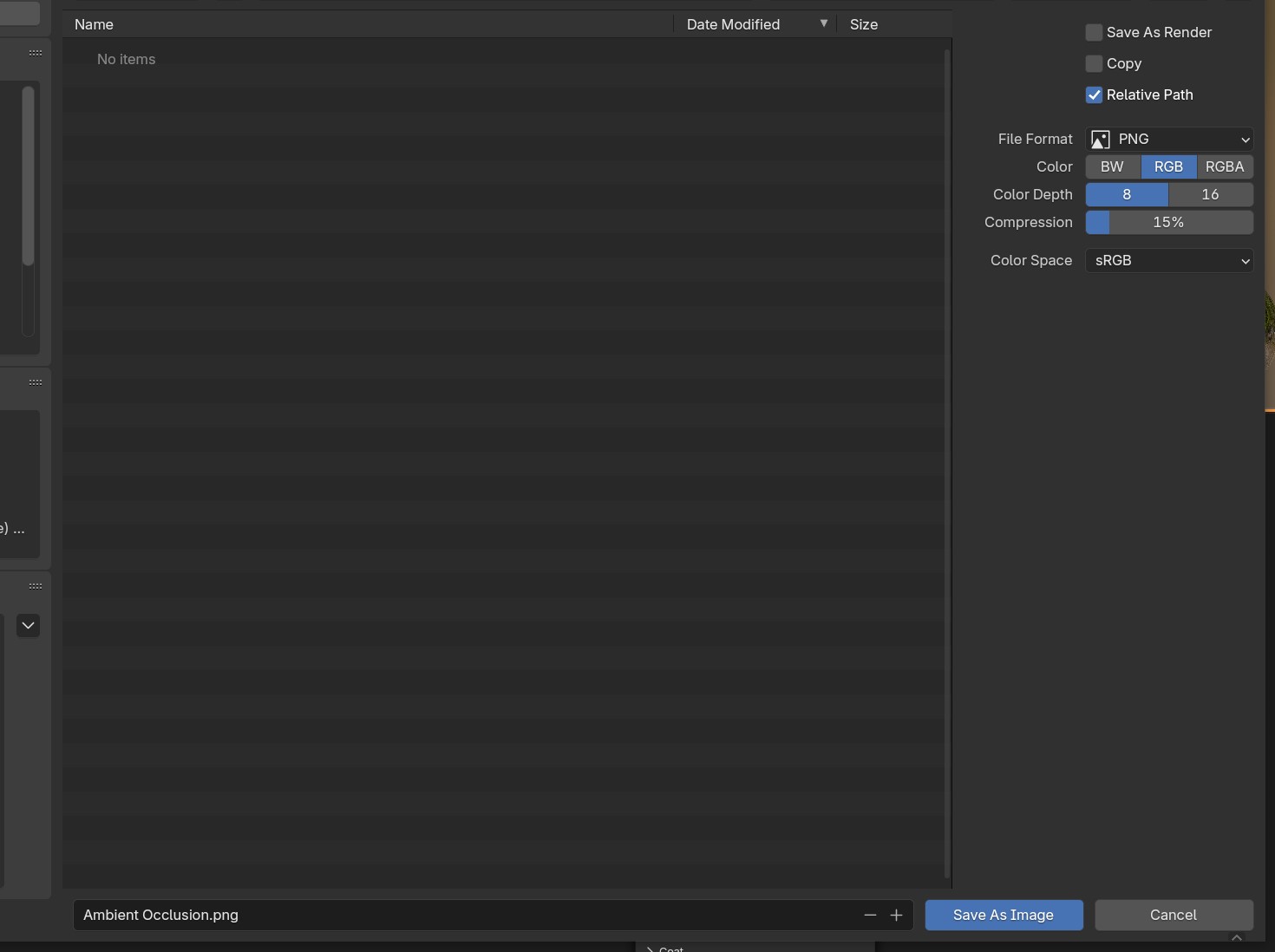1275x952 pixels.
Task: Enable the Save As Render checkbox
Action: [x=1094, y=32]
